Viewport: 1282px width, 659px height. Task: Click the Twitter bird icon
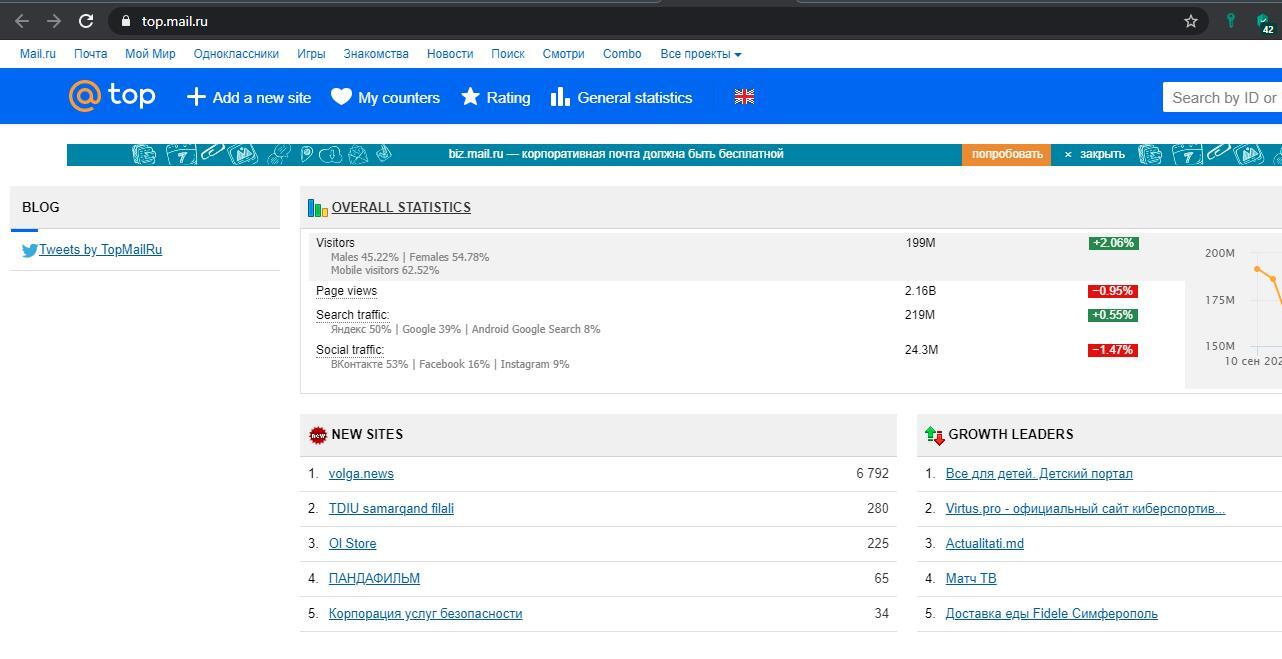29,250
